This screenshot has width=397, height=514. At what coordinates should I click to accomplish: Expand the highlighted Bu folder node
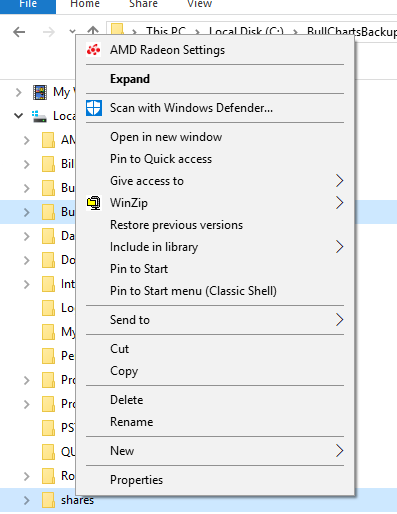[27, 212]
